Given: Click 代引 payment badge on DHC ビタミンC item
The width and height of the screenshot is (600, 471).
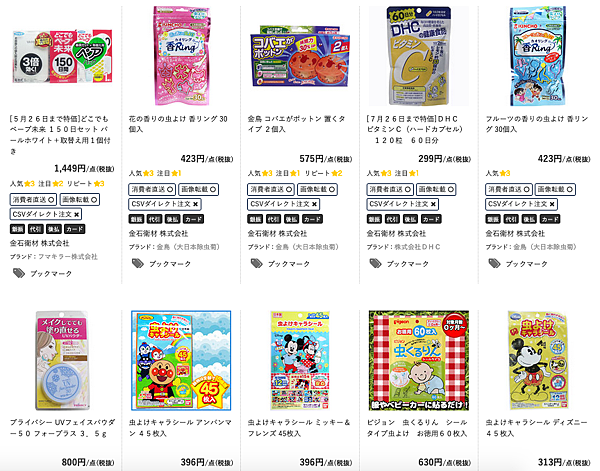Looking at the screenshot, I should 392,219.
